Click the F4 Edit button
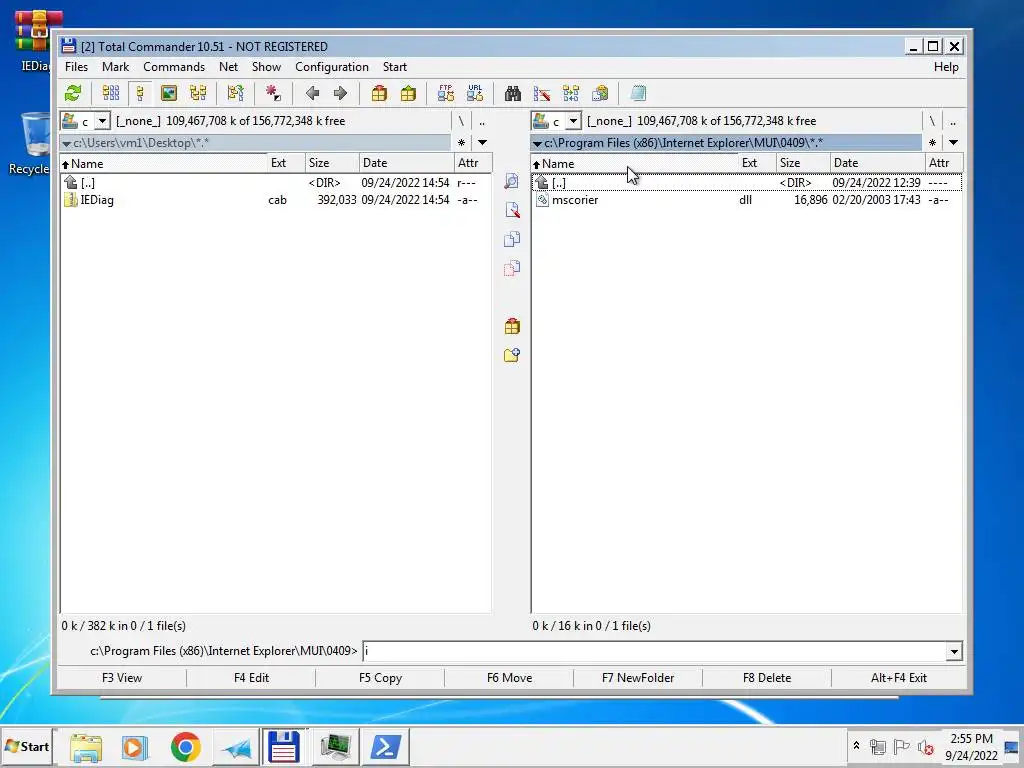The width and height of the screenshot is (1024, 768). point(251,678)
